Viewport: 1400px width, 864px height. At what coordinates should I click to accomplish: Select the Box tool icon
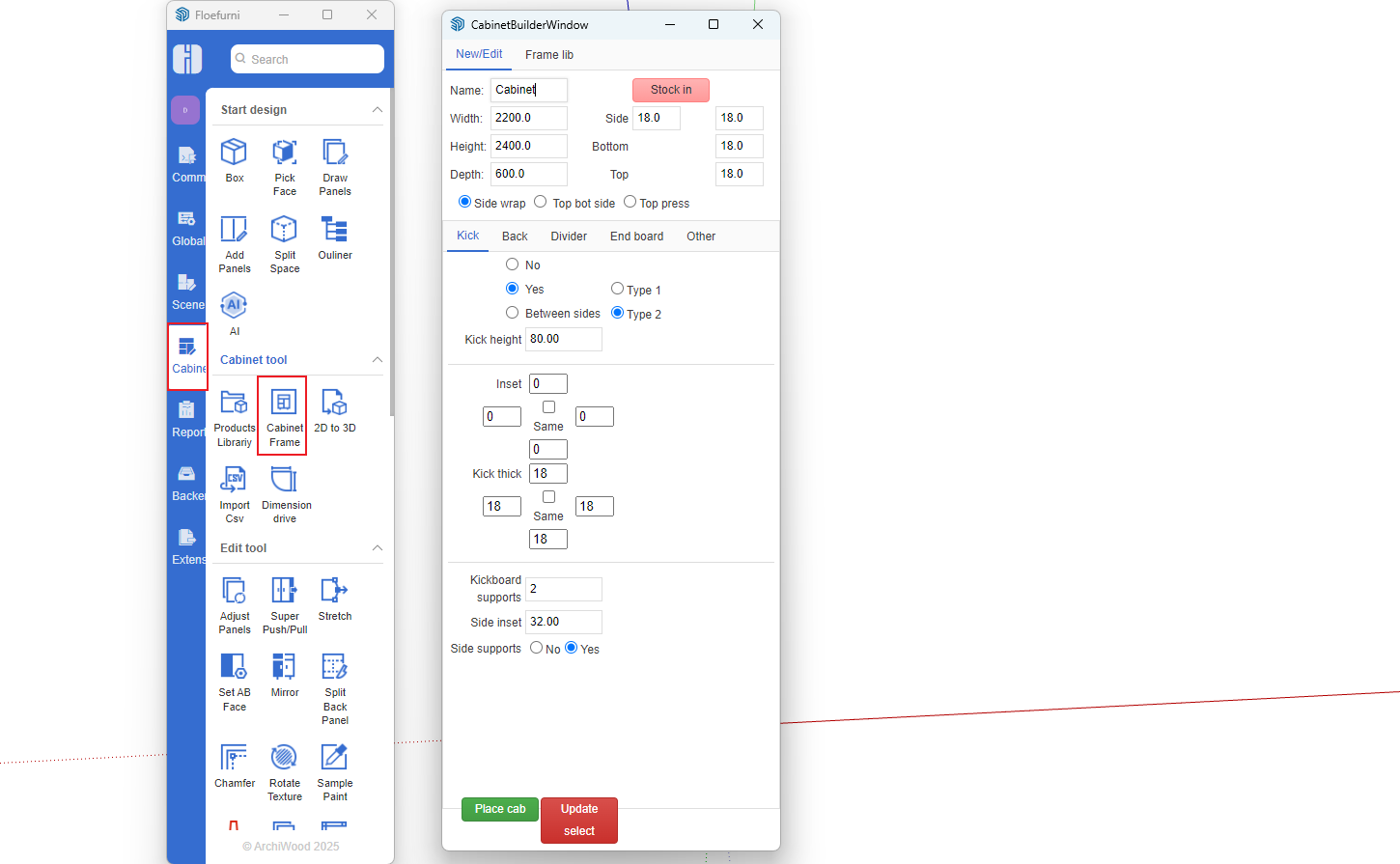click(234, 153)
